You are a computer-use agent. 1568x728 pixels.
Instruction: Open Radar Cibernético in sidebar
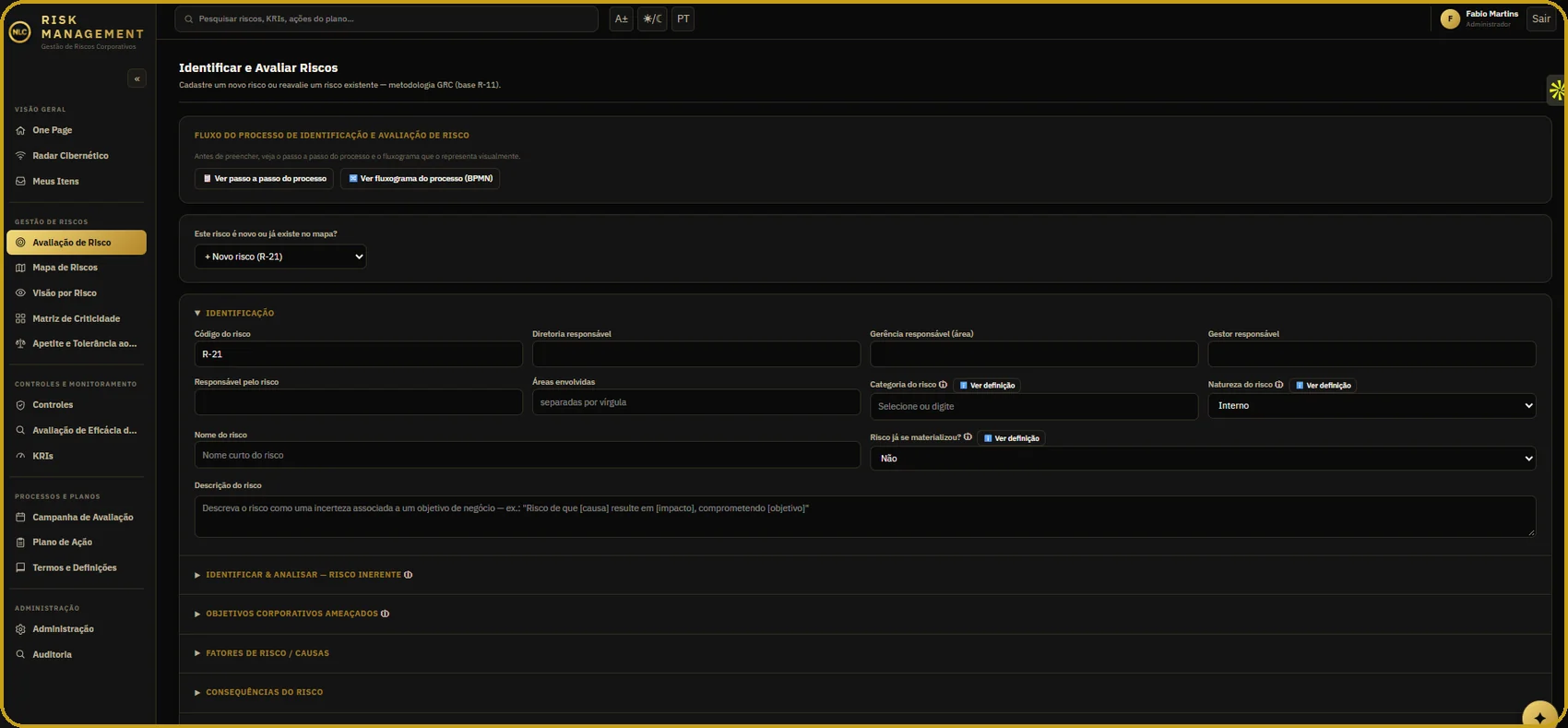(77, 156)
